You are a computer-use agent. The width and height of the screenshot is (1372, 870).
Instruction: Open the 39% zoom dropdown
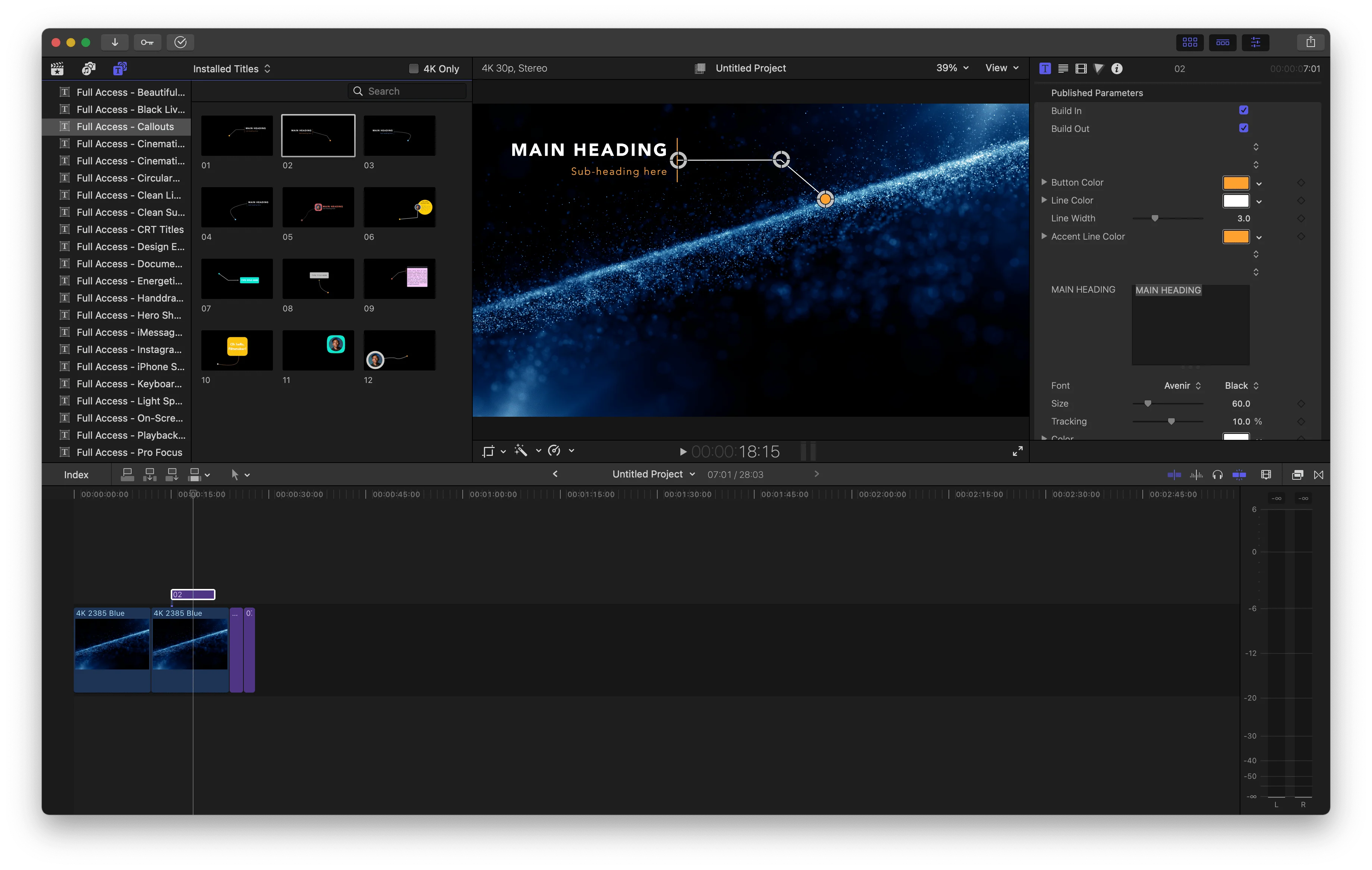952,68
